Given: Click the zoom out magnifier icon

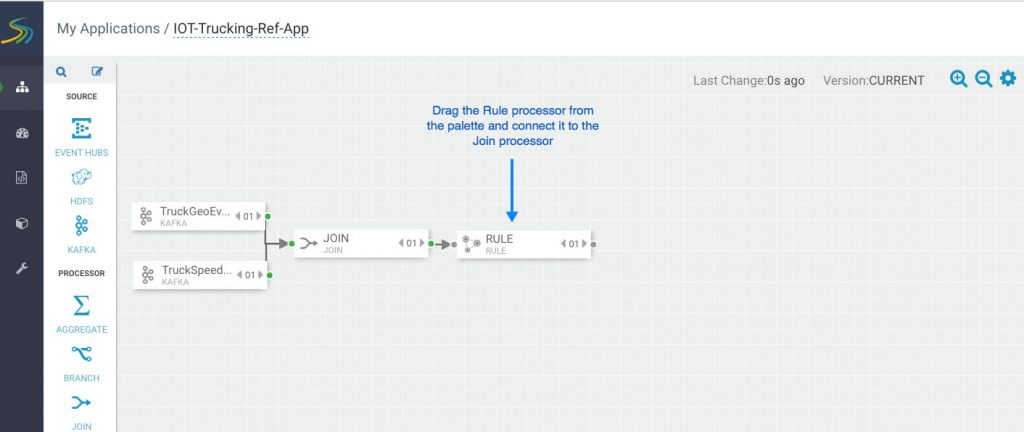Looking at the screenshot, I should point(983,79).
